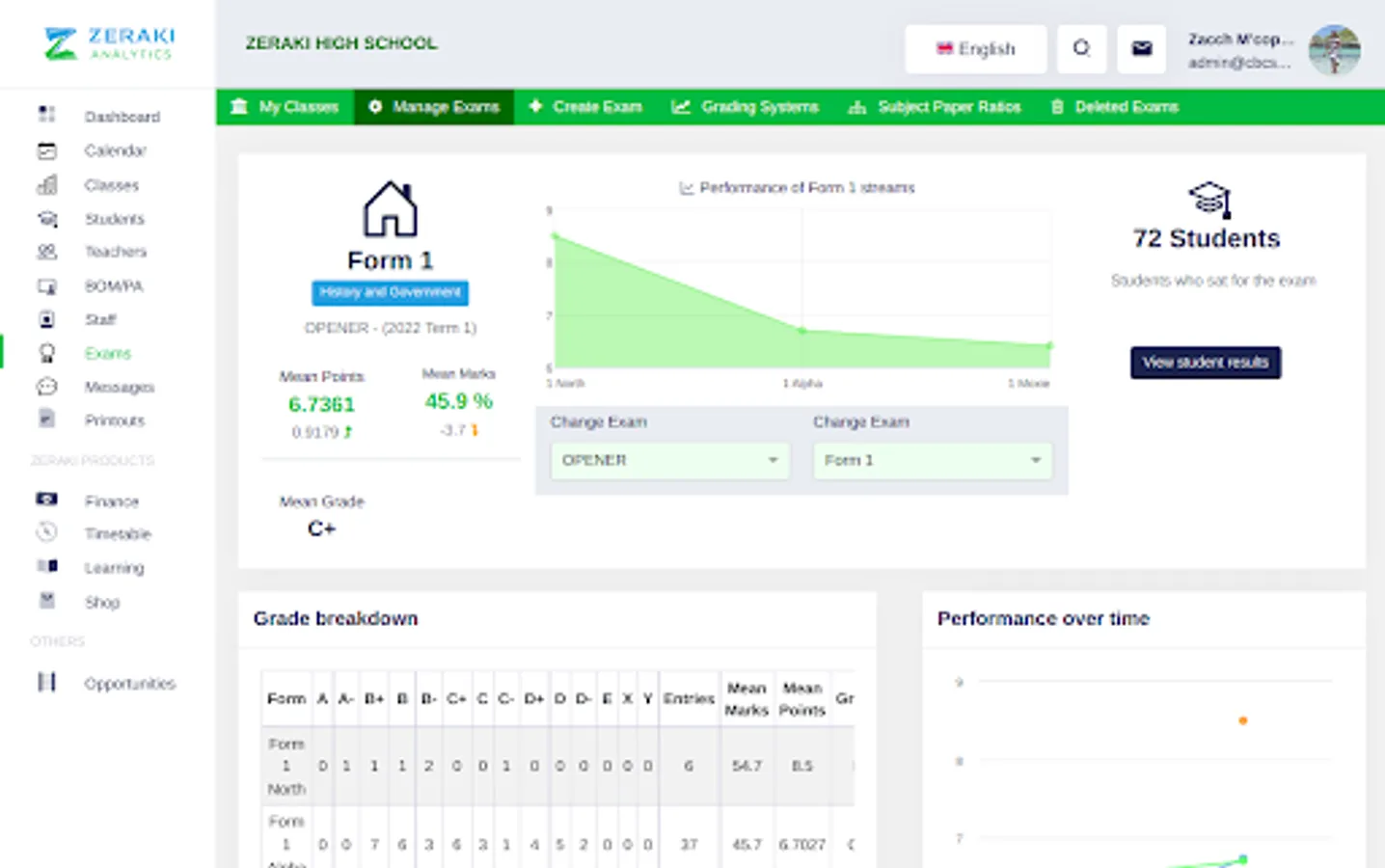Click the Exams sidebar icon

click(46, 353)
